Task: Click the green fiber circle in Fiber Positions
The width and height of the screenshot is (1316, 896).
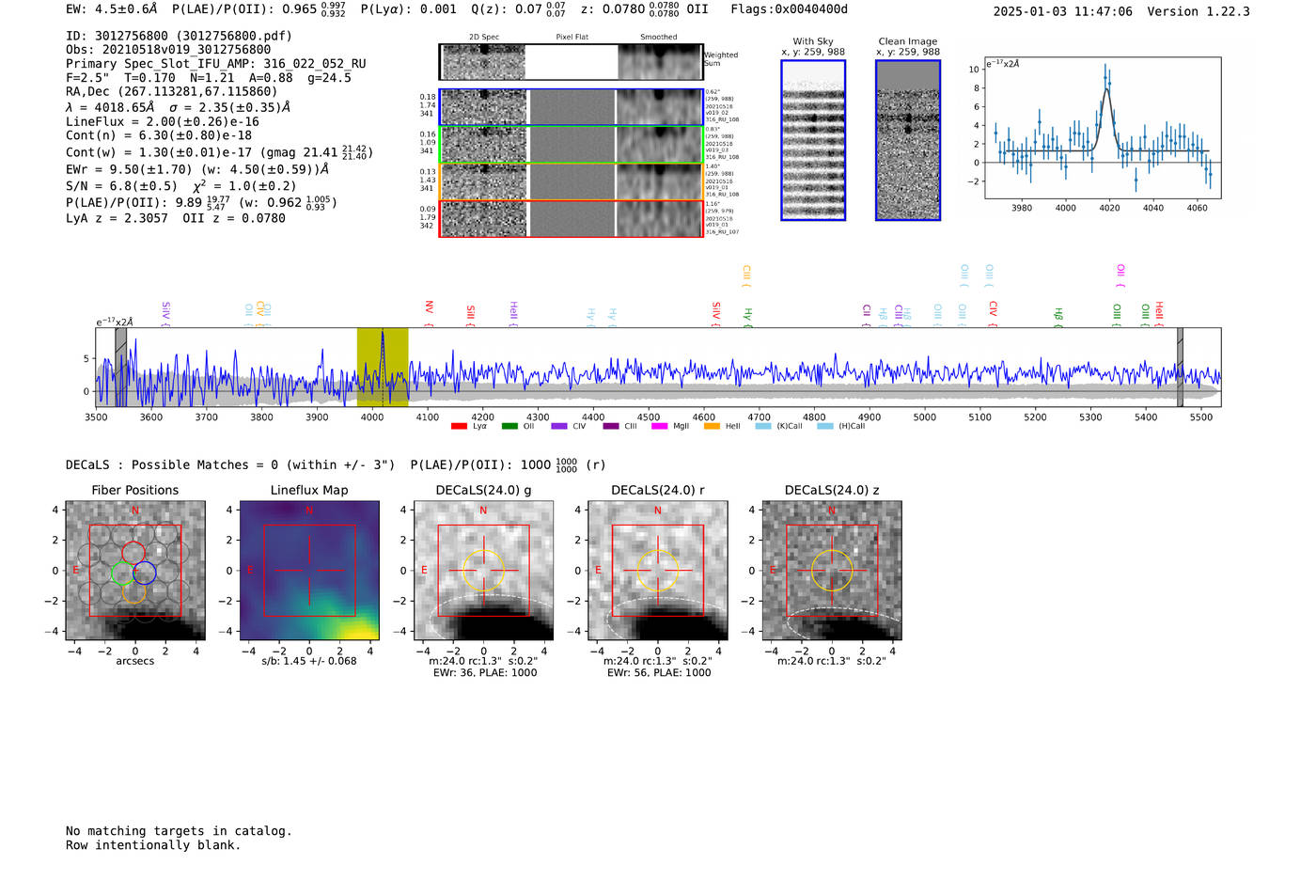Action: click(x=123, y=573)
